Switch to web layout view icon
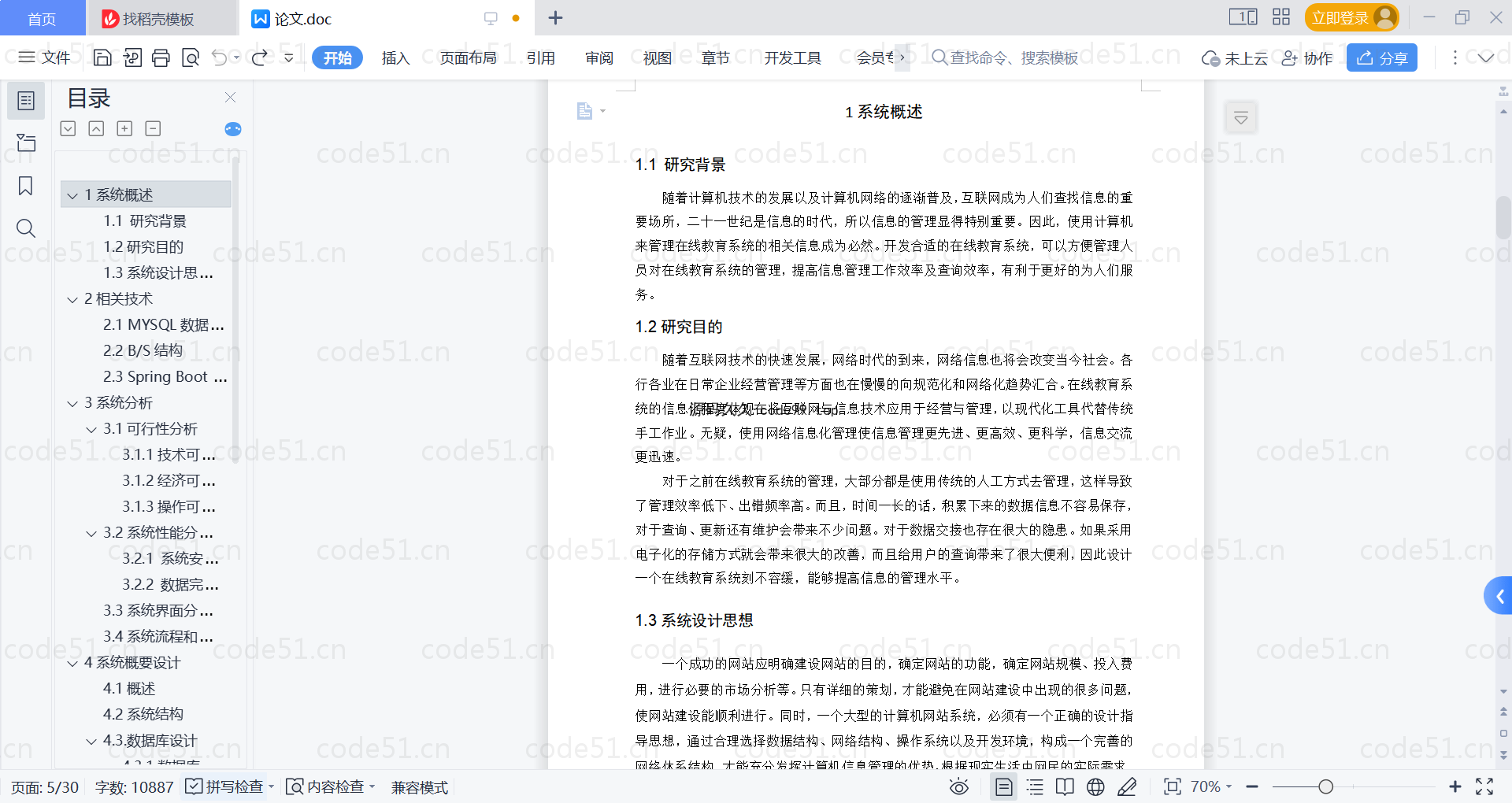 (x=1095, y=786)
